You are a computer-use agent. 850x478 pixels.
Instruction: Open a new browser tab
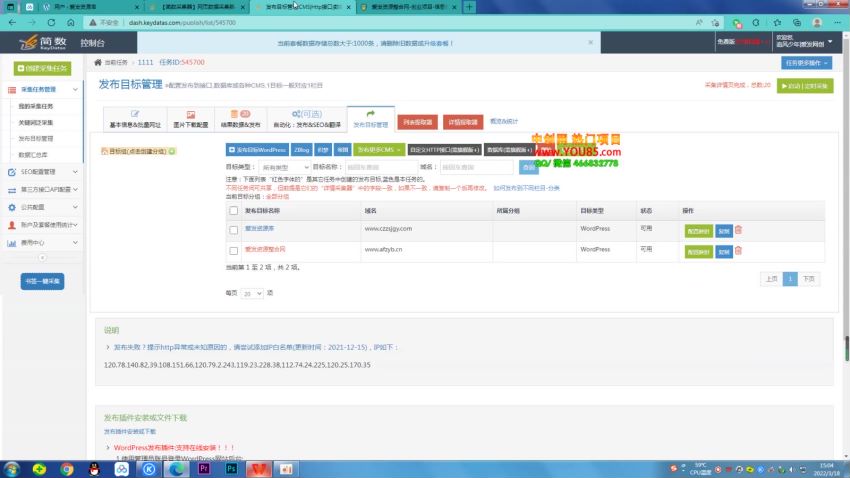[x=469, y=7]
